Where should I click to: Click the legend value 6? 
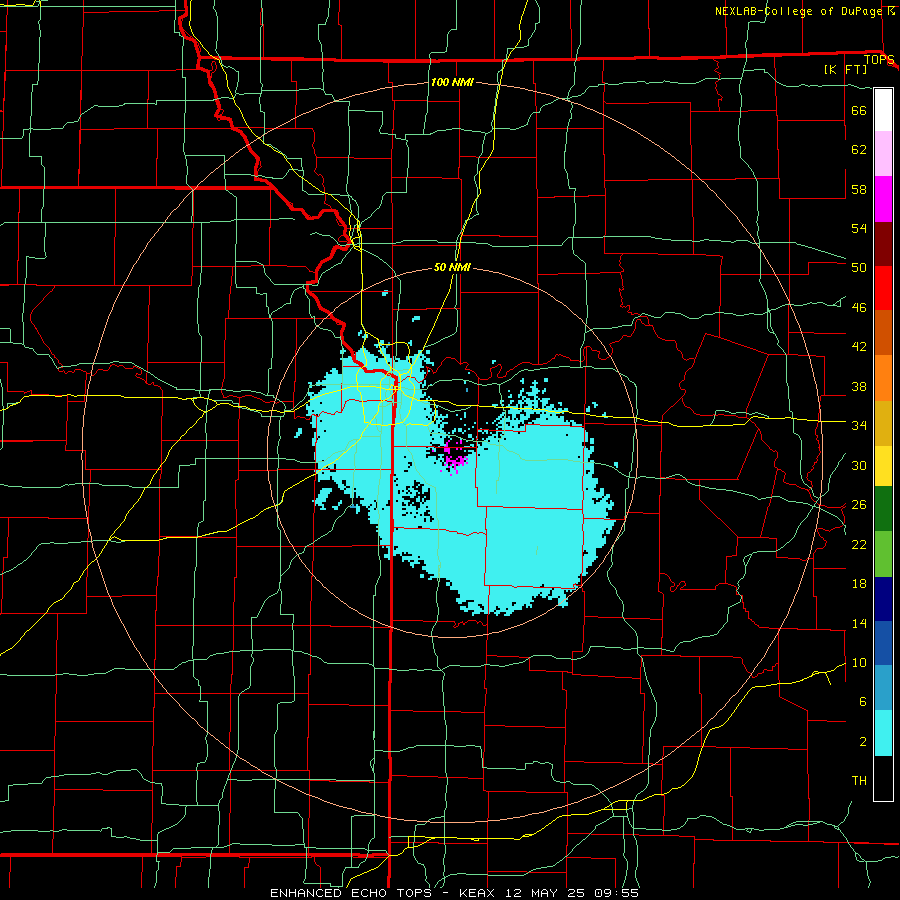(x=862, y=701)
